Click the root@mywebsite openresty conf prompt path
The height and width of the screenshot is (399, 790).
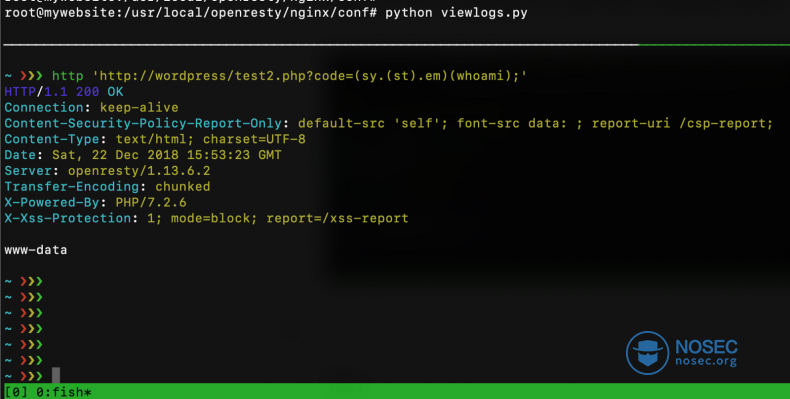[190, 13]
